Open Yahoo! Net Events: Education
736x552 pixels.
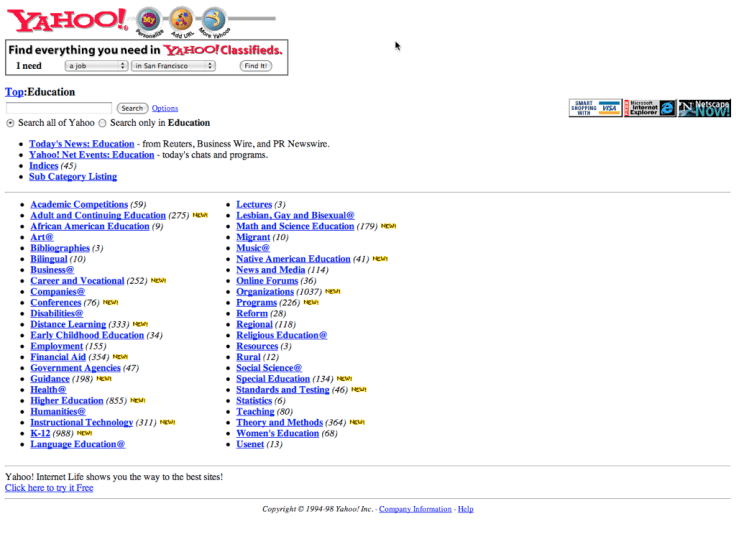[92, 155]
